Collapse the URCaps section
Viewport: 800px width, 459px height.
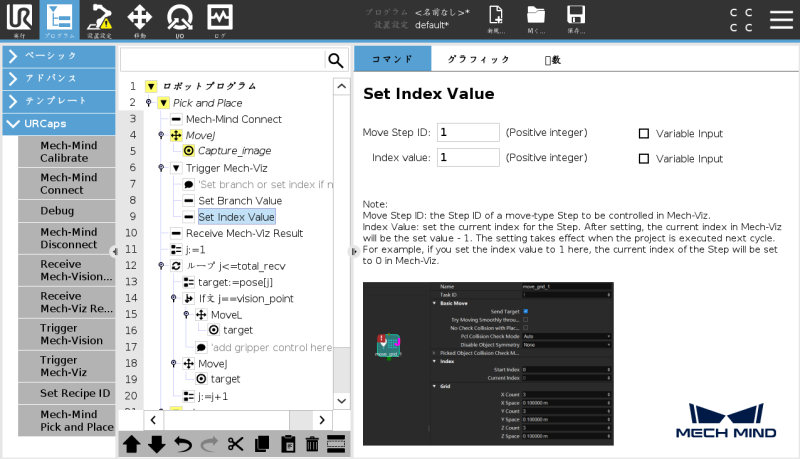click(59, 124)
